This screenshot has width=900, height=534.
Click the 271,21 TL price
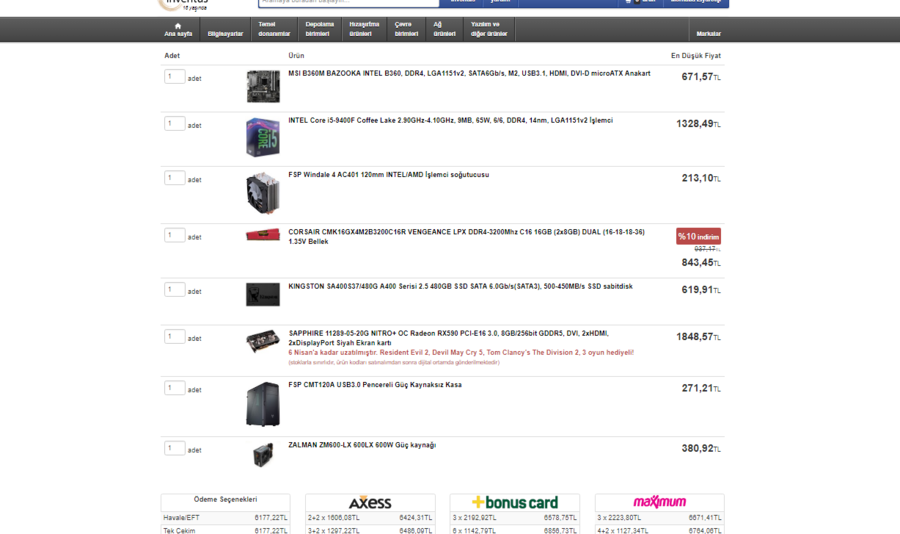click(701, 389)
